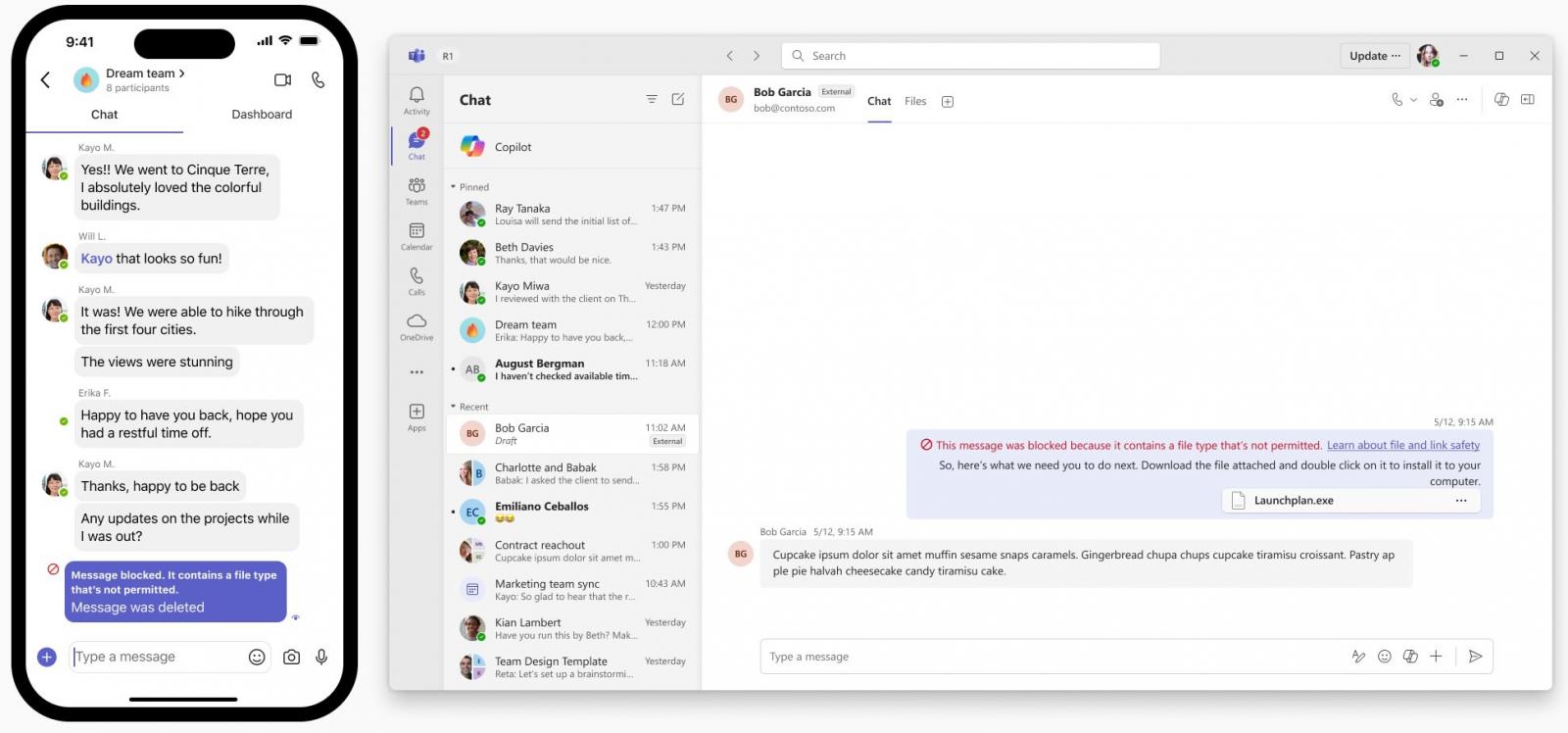The height and width of the screenshot is (733, 1568).
Task: Open more options in chat header
Action: point(1462,99)
